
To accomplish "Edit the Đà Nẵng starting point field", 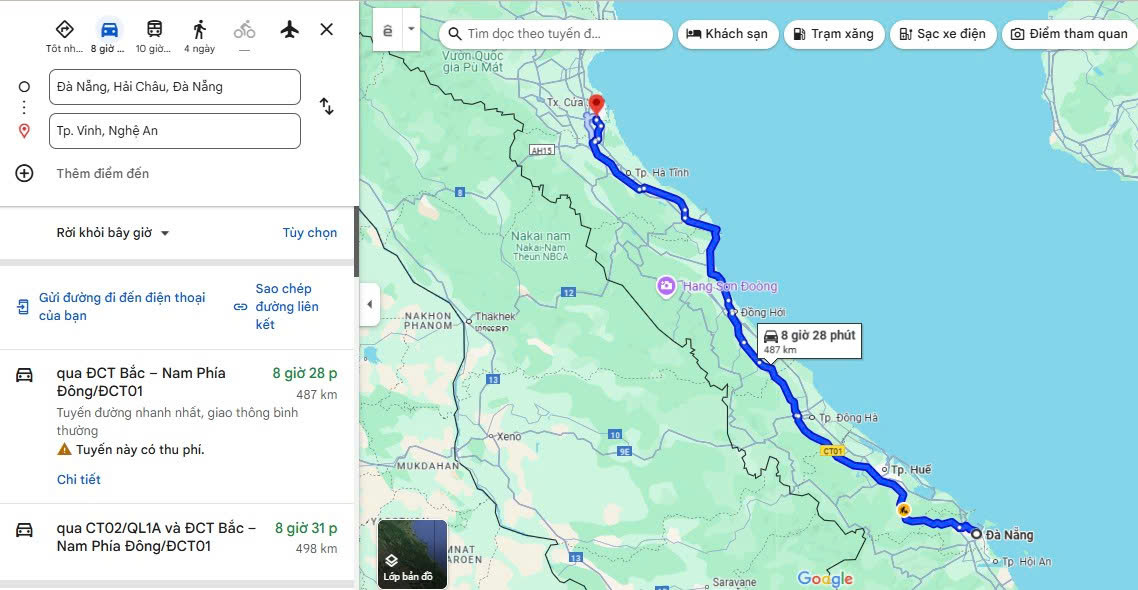I will click(175, 87).
